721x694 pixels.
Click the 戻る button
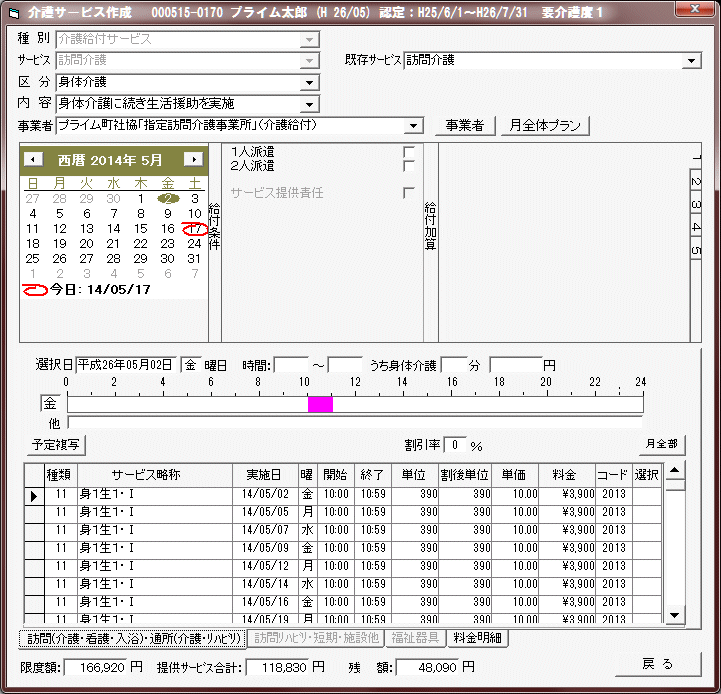point(657,664)
